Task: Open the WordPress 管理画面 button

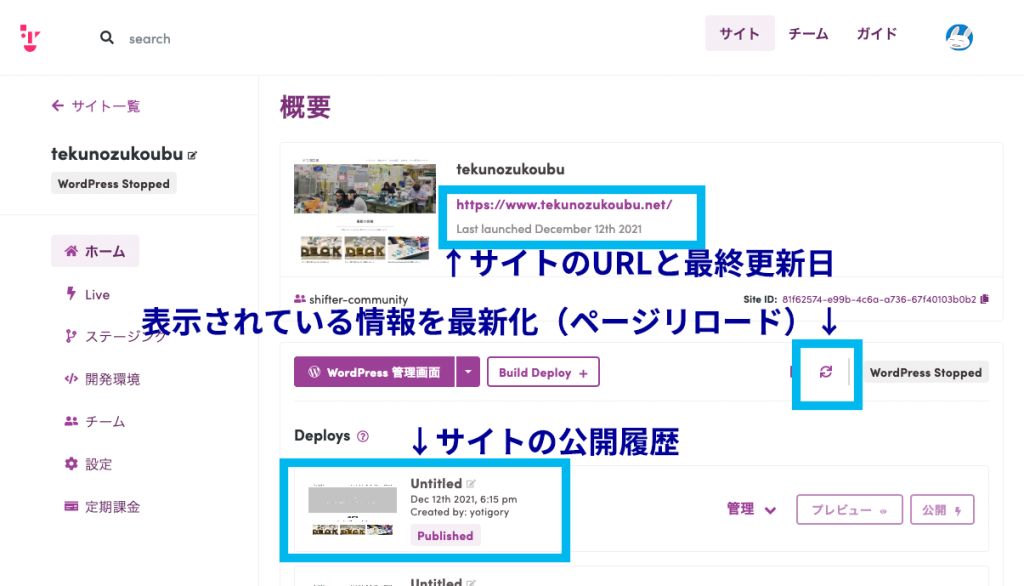Action: (374, 372)
